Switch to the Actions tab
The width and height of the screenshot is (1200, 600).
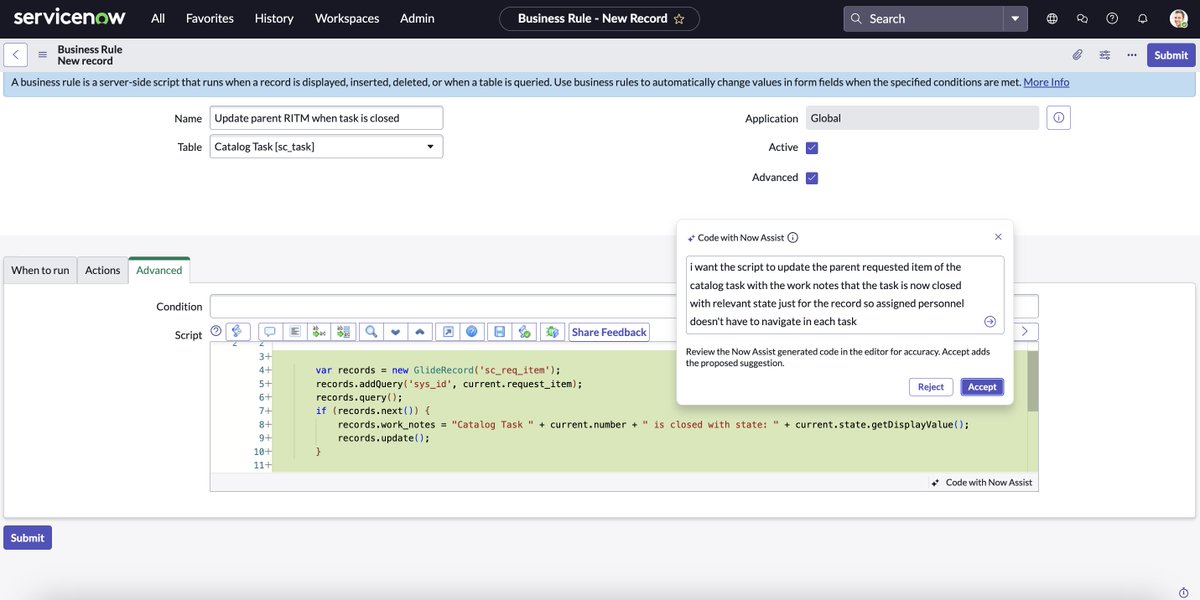click(102, 270)
